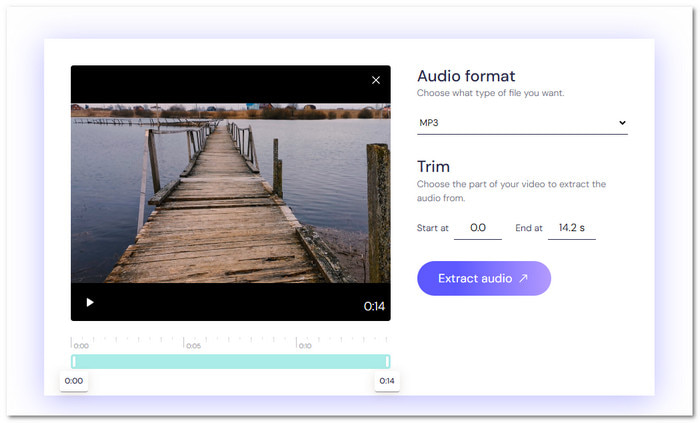Click the 0:05 timeline ruler mark

(193, 346)
